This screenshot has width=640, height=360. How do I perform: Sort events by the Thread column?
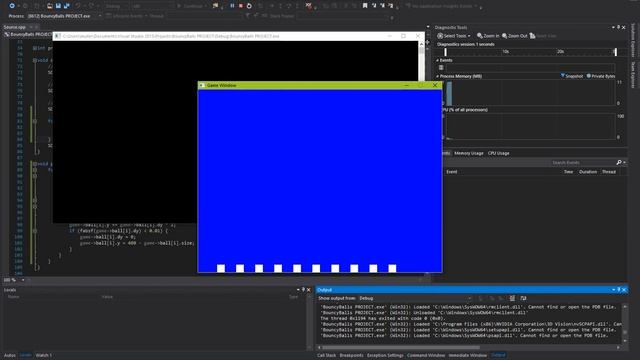[x=609, y=172]
